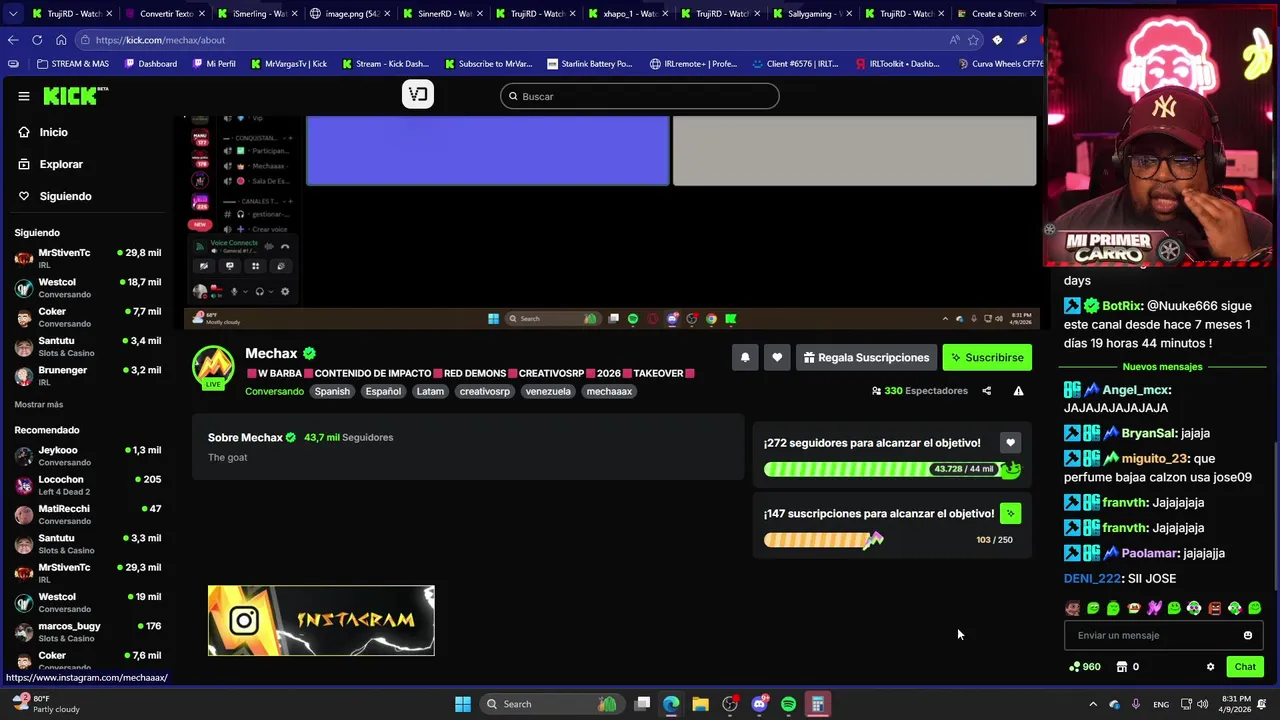This screenshot has height=720, width=1280.
Task: Open Westcol channel in Siguiendo list
Action: click(x=88, y=288)
